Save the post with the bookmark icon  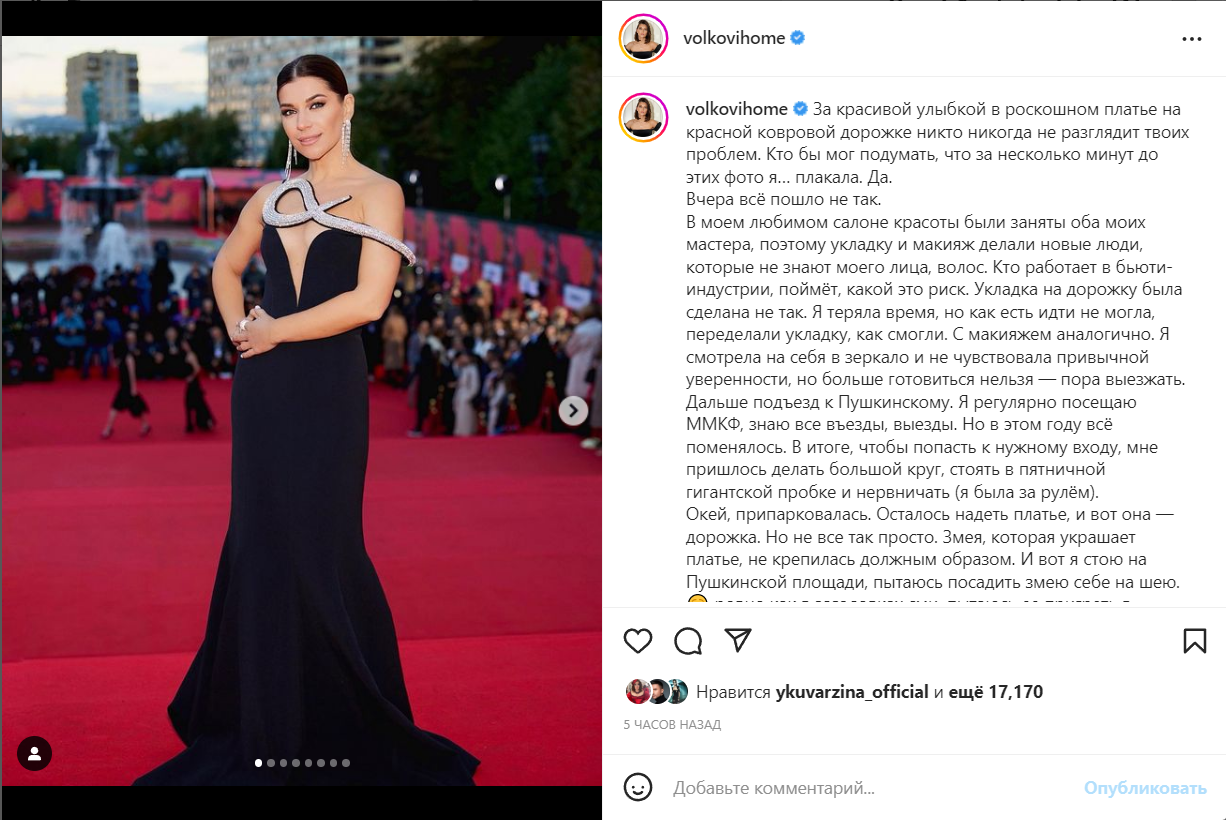[x=1195, y=641]
